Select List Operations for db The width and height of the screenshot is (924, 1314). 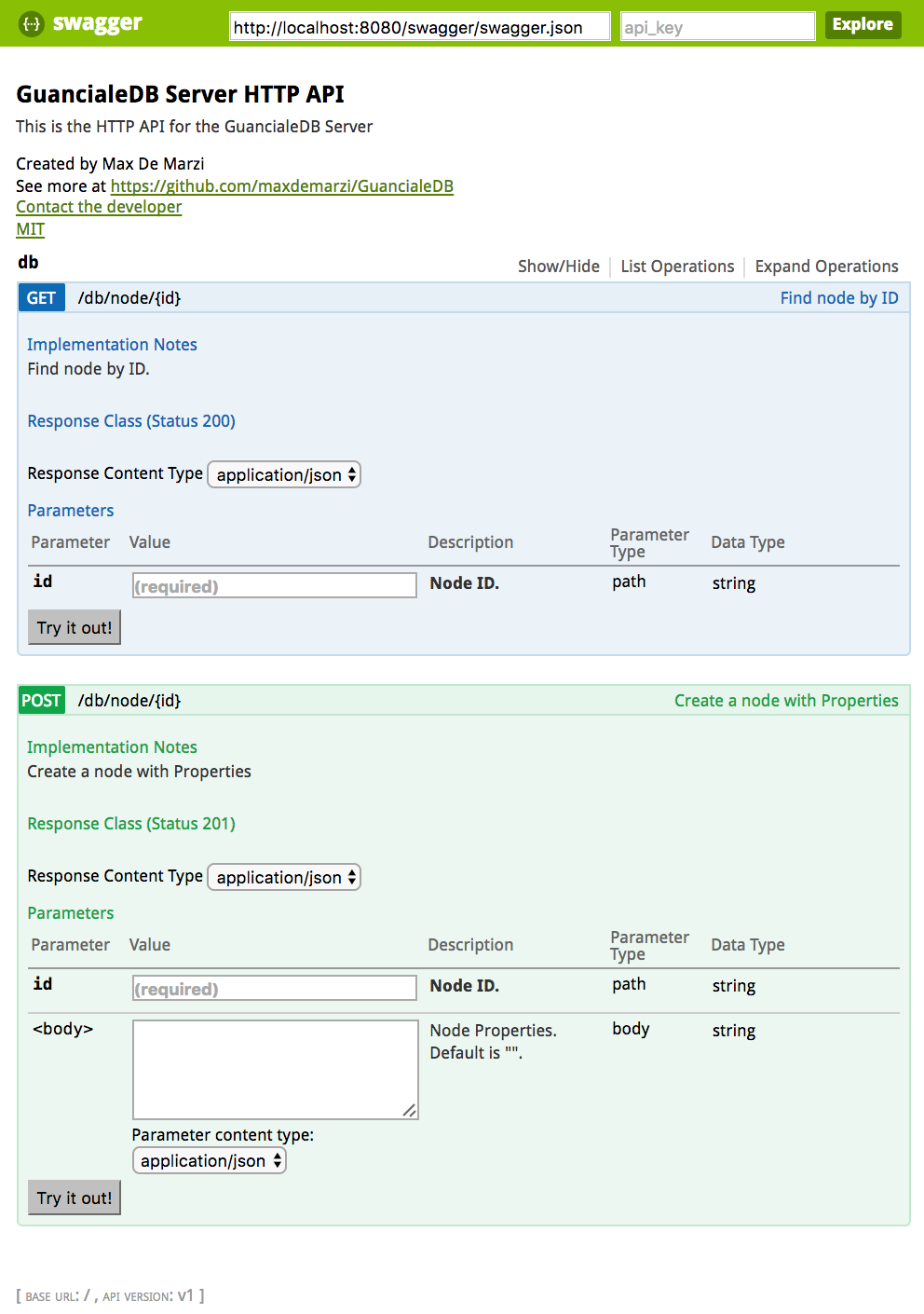(677, 267)
